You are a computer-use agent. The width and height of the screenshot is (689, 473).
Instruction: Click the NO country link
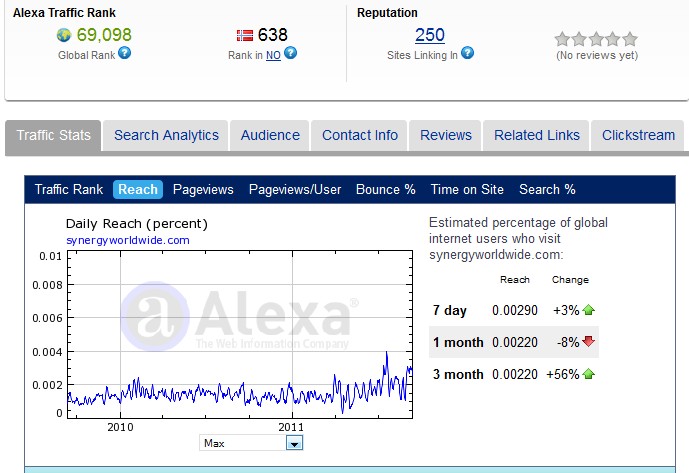pos(273,55)
